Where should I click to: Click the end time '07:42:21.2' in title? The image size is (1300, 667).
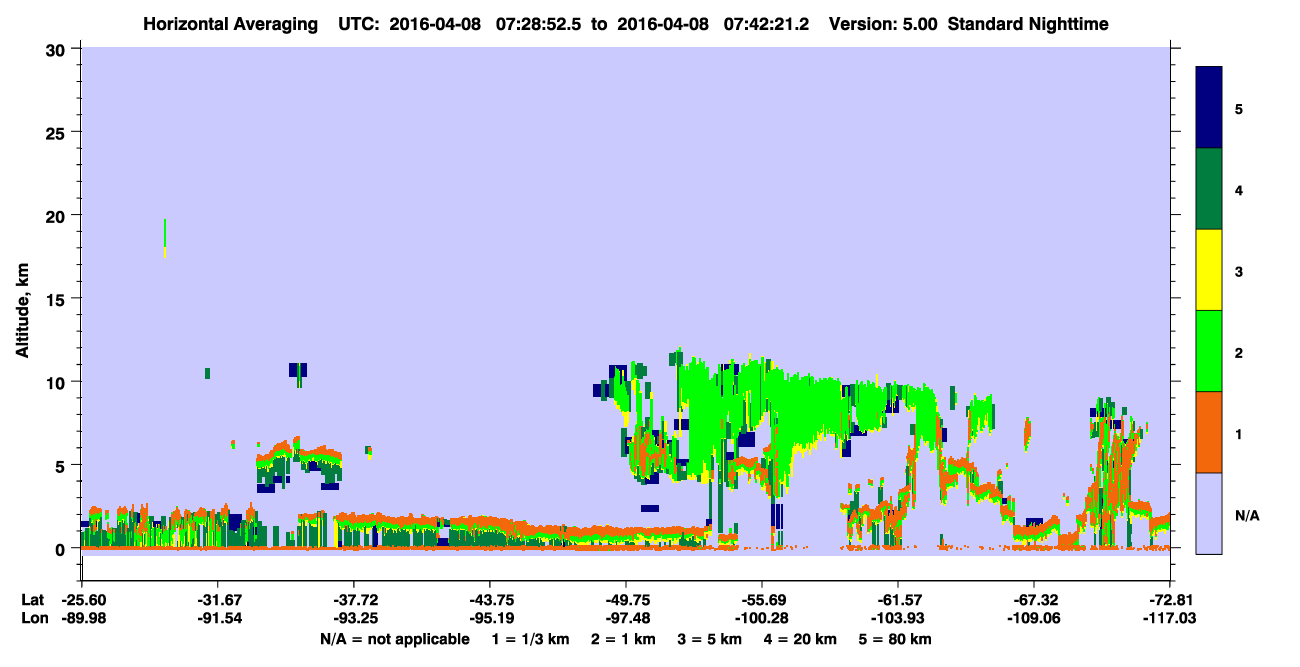point(767,23)
